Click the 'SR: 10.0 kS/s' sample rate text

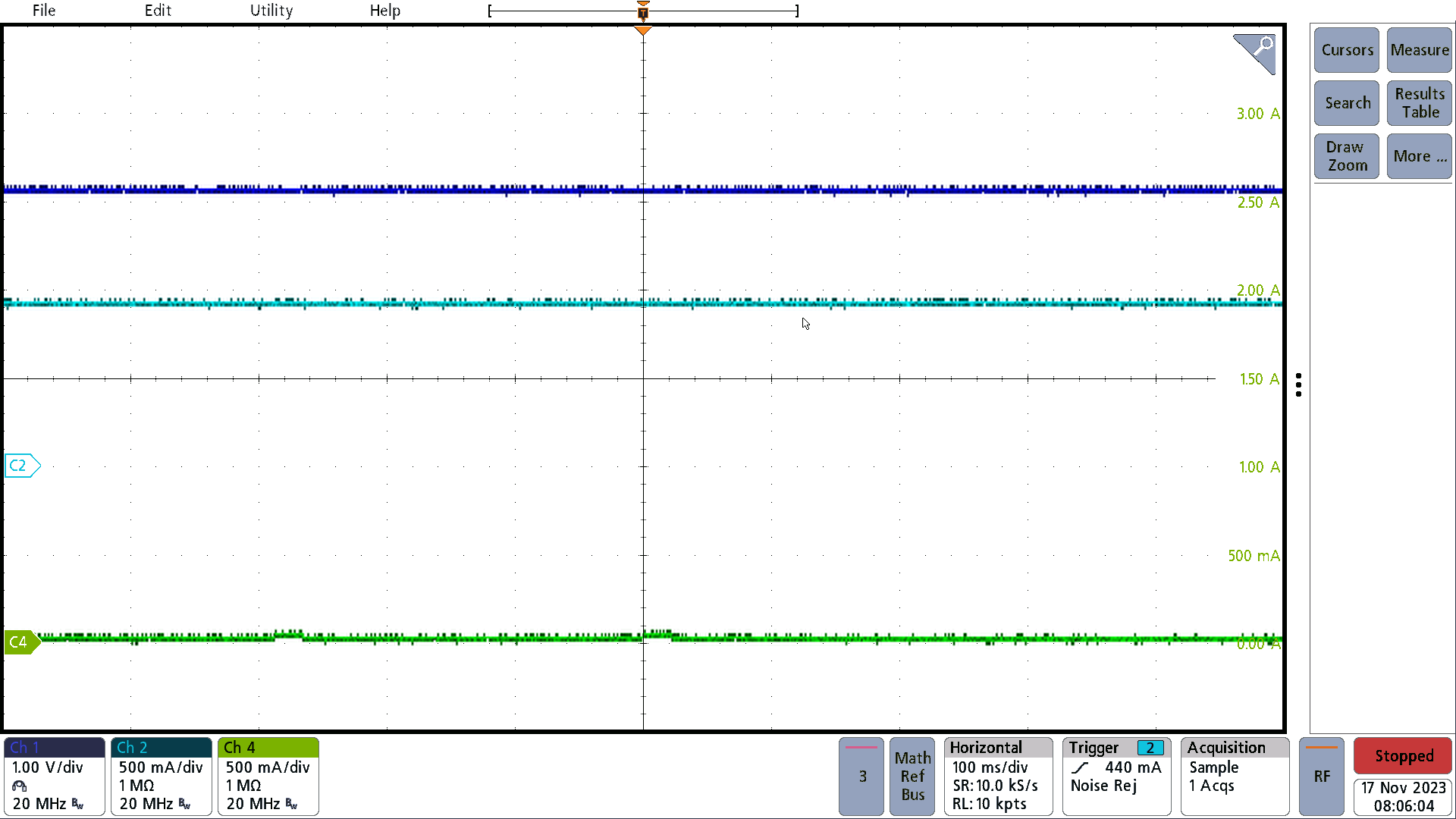coord(995,786)
